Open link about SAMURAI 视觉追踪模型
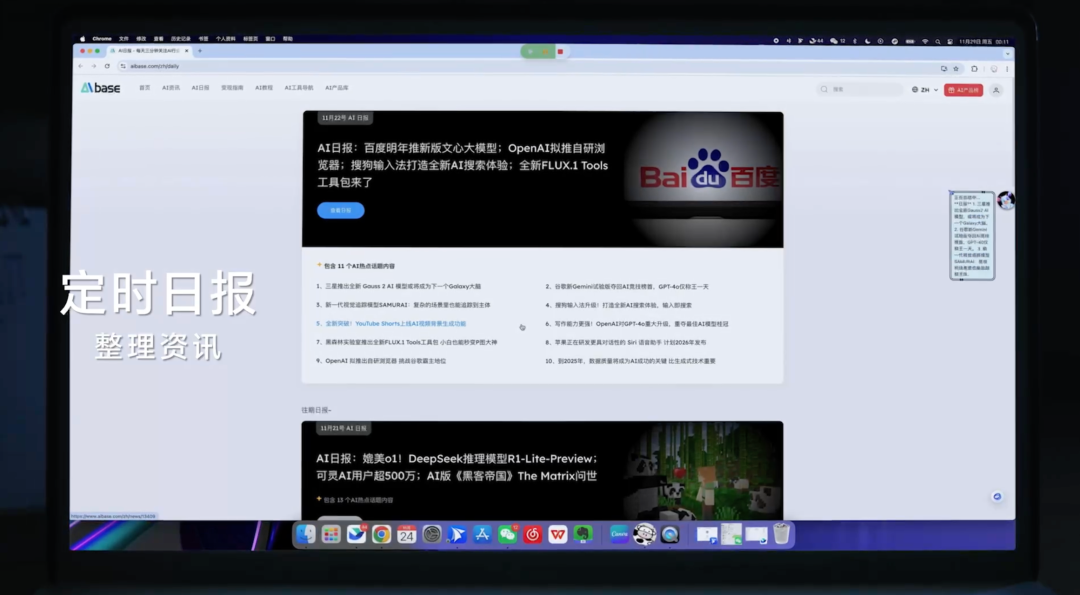 pyautogui.click(x=404, y=305)
